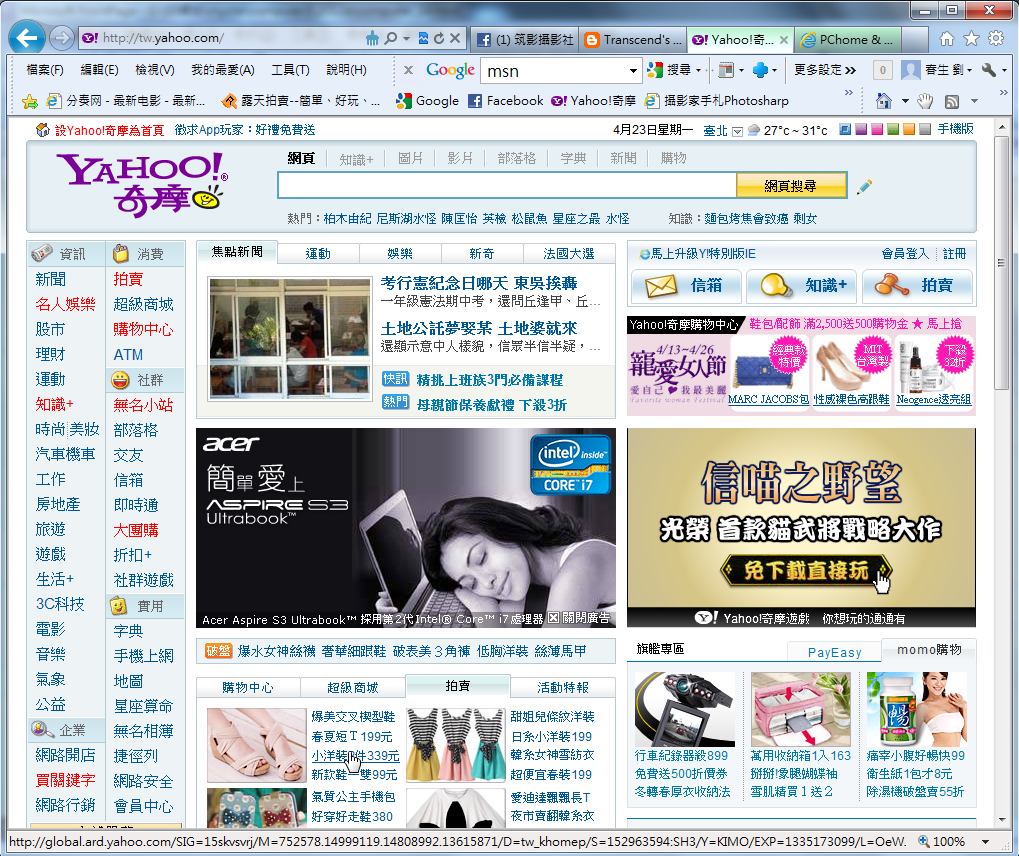This screenshot has width=1019, height=856.
Task: Select the green theme color swatch
Action: (x=893, y=129)
